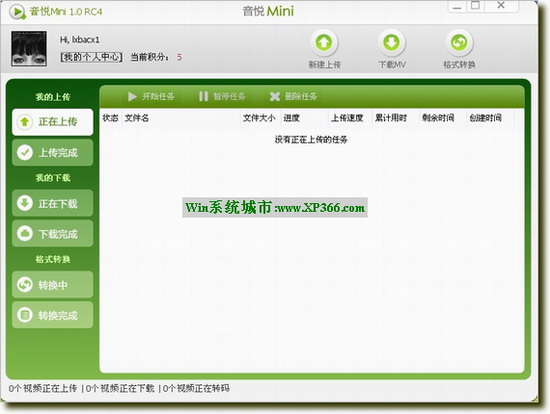This screenshot has height=414, width=550.
Task: Select the 转换中 sidebar tab
Action: coord(53,285)
